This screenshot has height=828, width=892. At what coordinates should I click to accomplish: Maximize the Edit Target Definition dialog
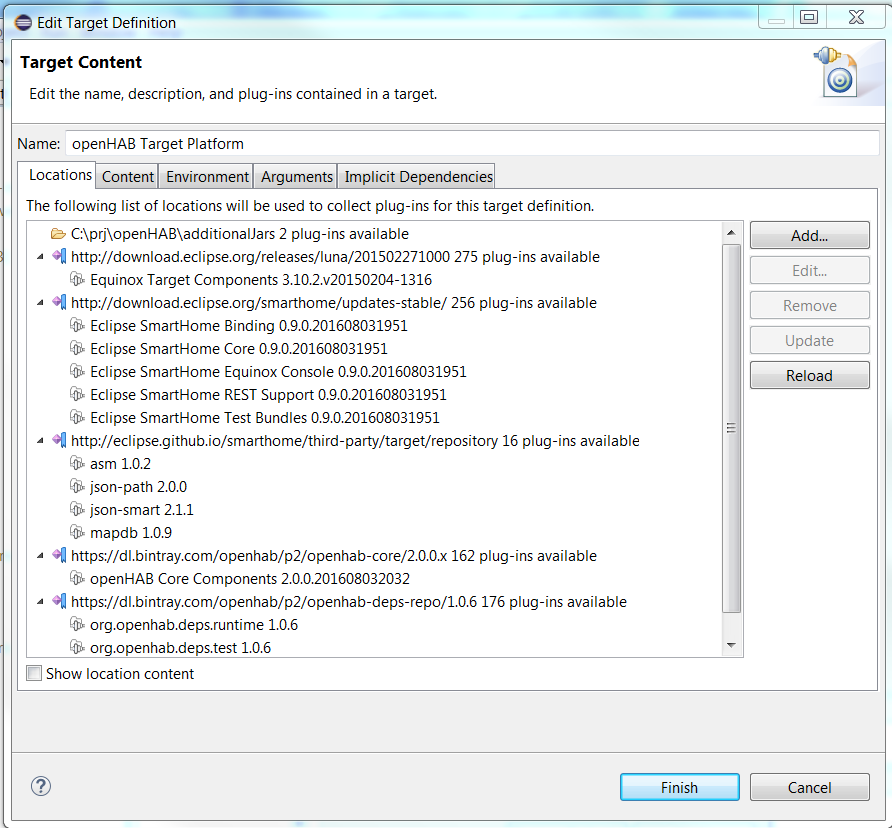(x=809, y=17)
